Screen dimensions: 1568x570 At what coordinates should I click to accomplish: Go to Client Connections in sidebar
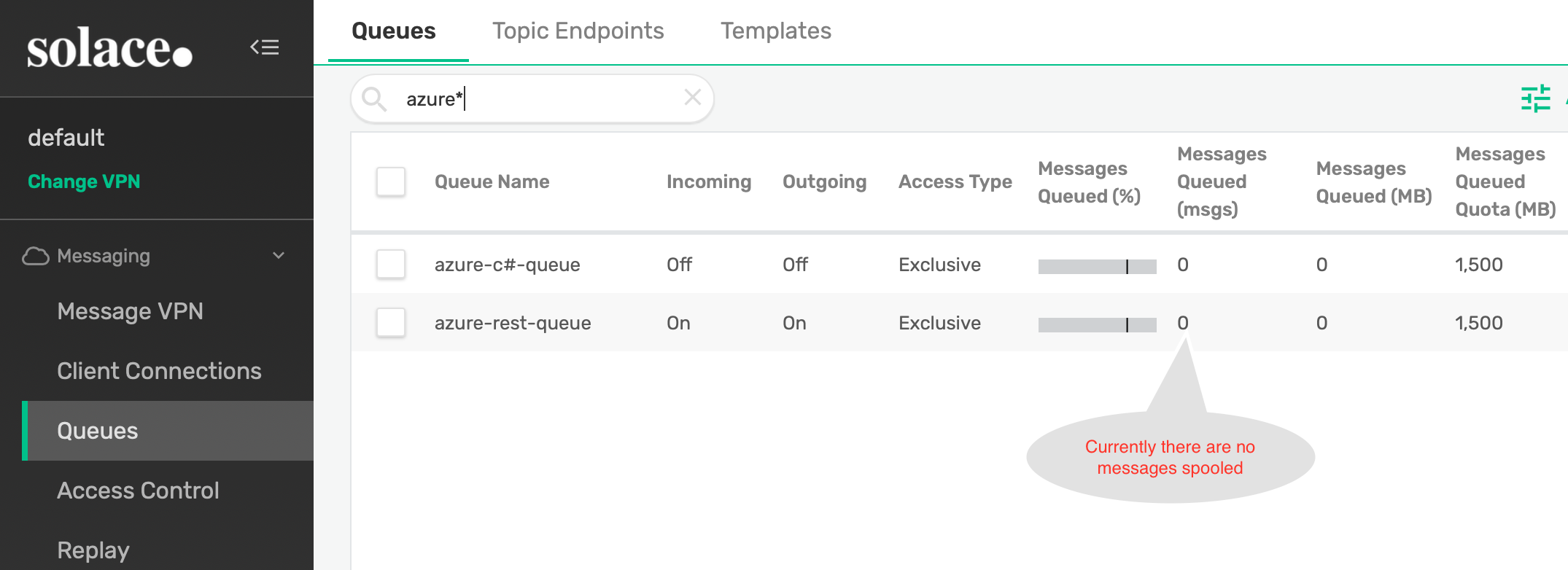[x=159, y=371]
